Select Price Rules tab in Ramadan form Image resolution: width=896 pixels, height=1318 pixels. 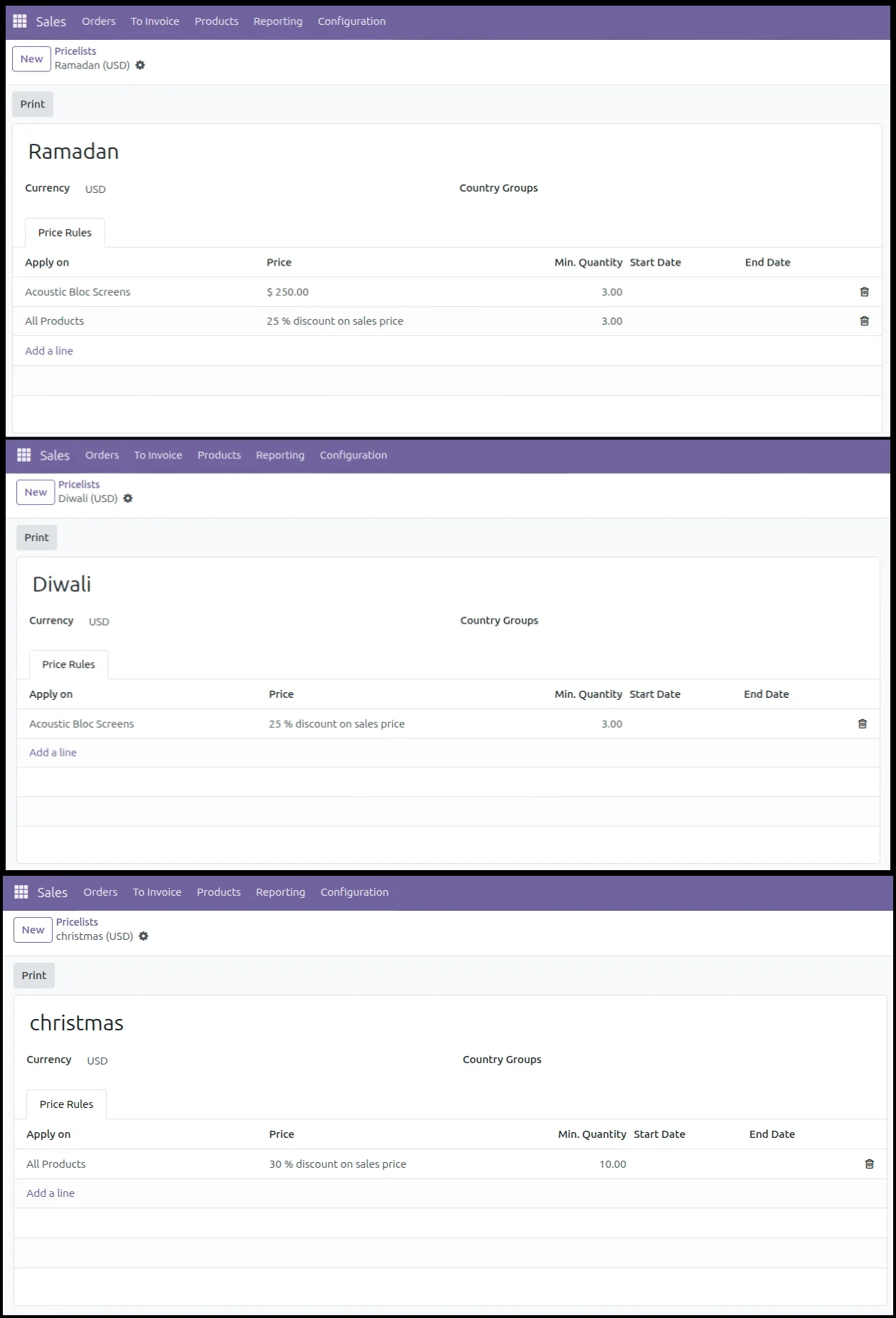(65, 233)
